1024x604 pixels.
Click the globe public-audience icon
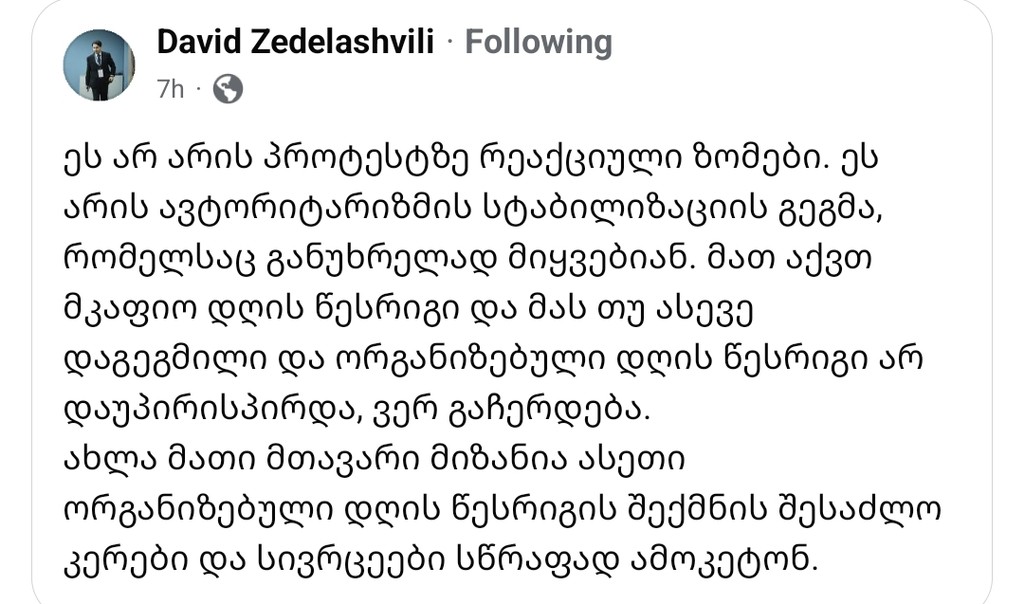click(228, 89)
